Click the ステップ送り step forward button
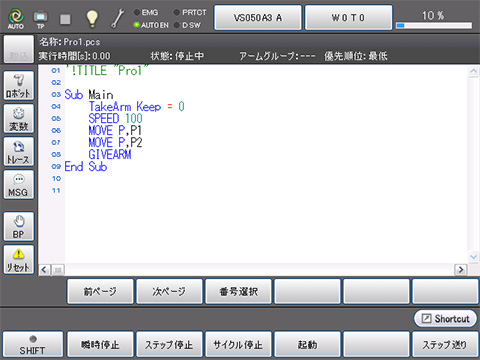This screenshot has height=360, width=480. [x=445, y=345]
